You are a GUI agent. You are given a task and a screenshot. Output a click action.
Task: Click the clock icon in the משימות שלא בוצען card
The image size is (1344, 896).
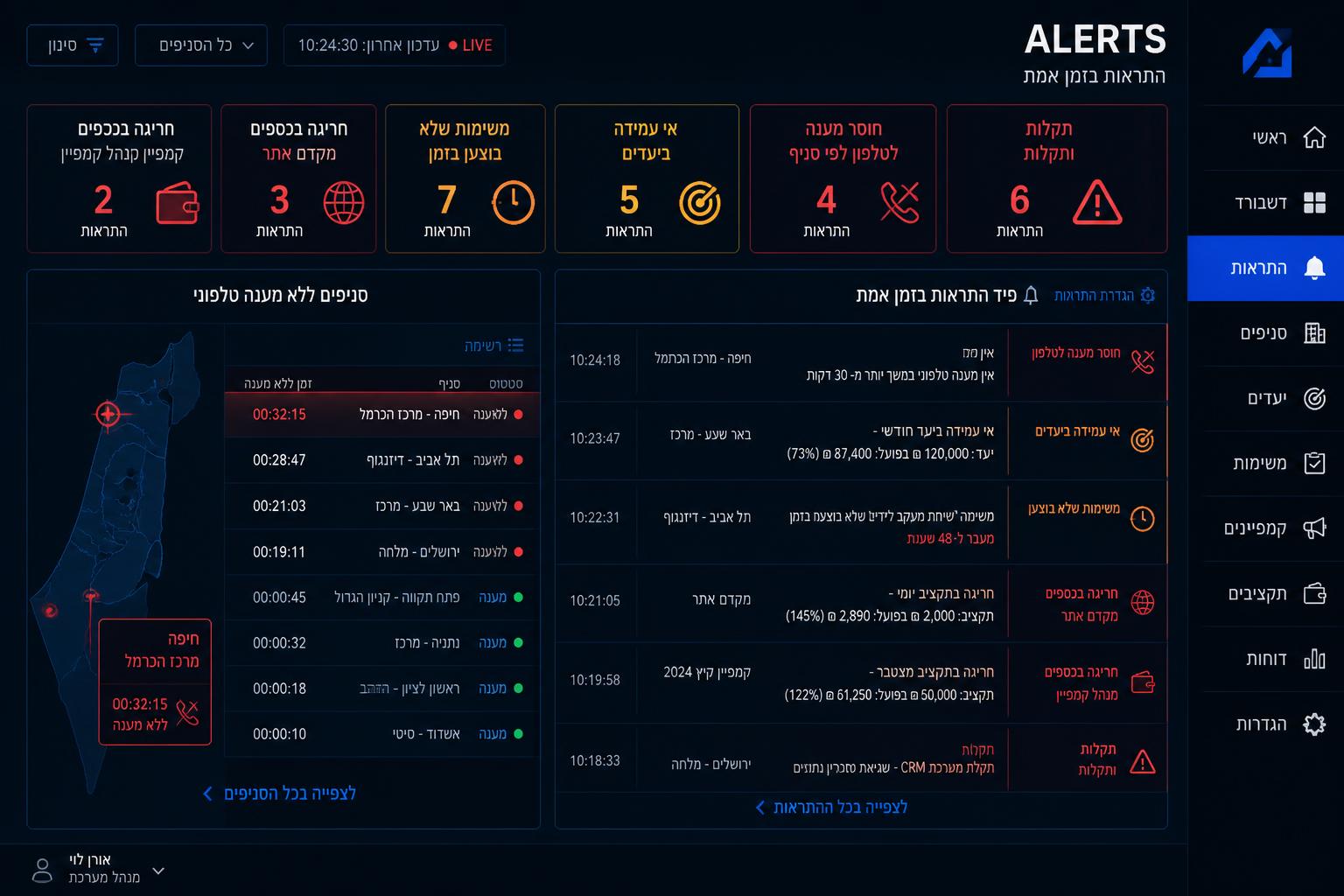click(x=513, y=202)
